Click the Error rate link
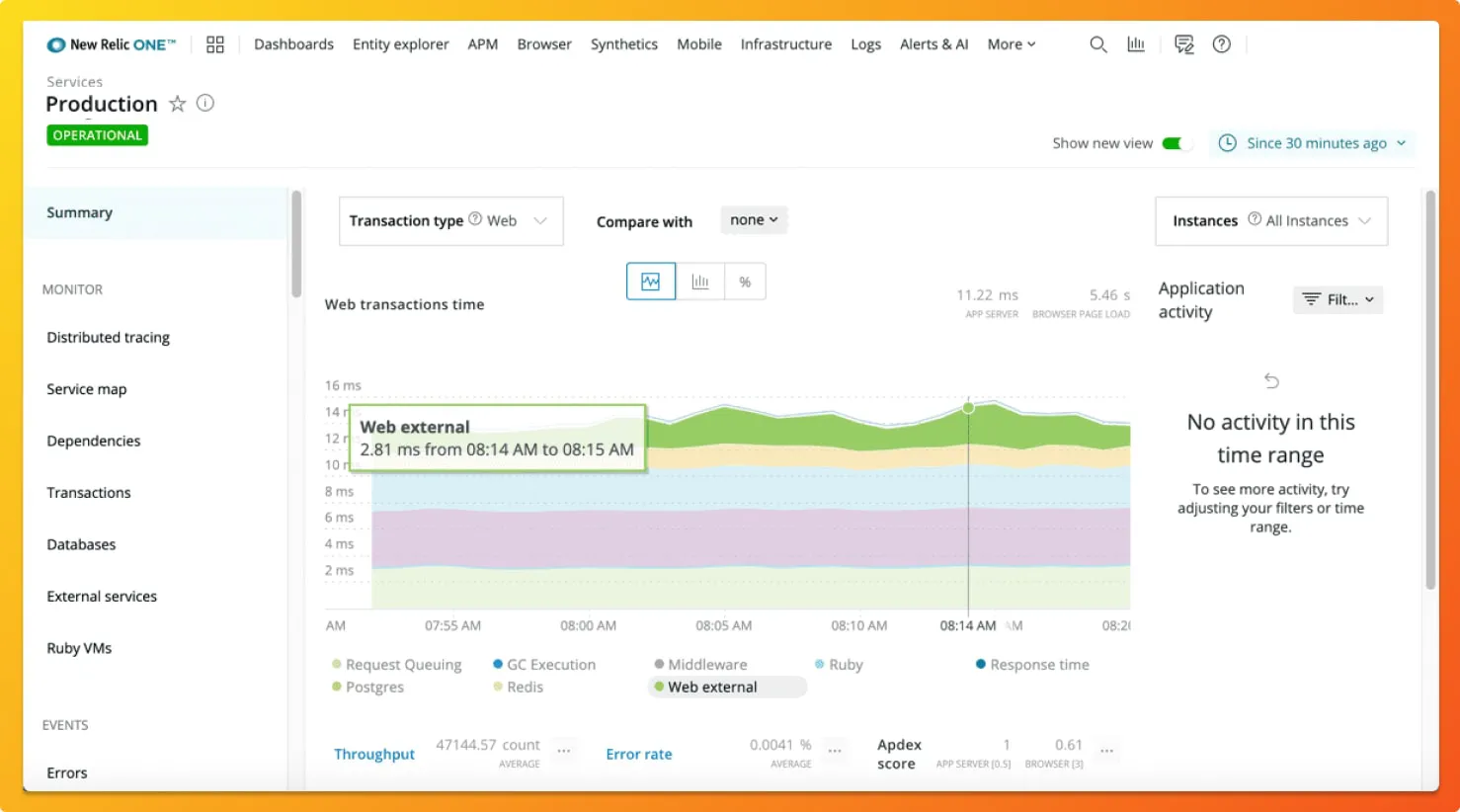This screenshot has width=1460, height=812. (x=639, y=754)
